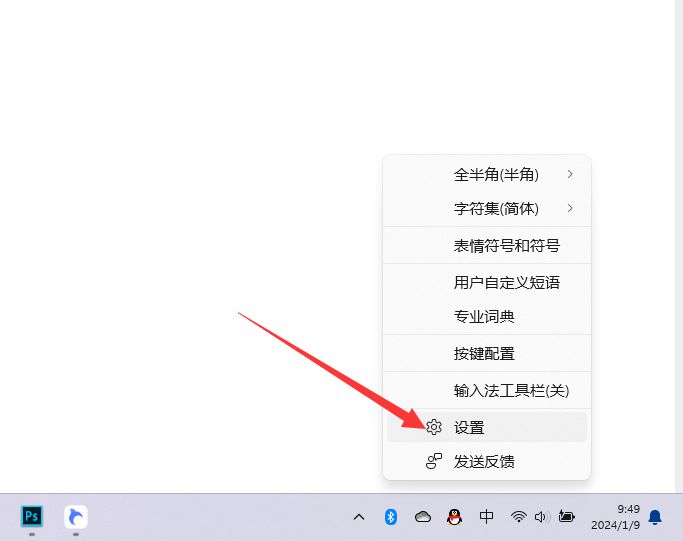Check the battery status icon

click(567, 517)
